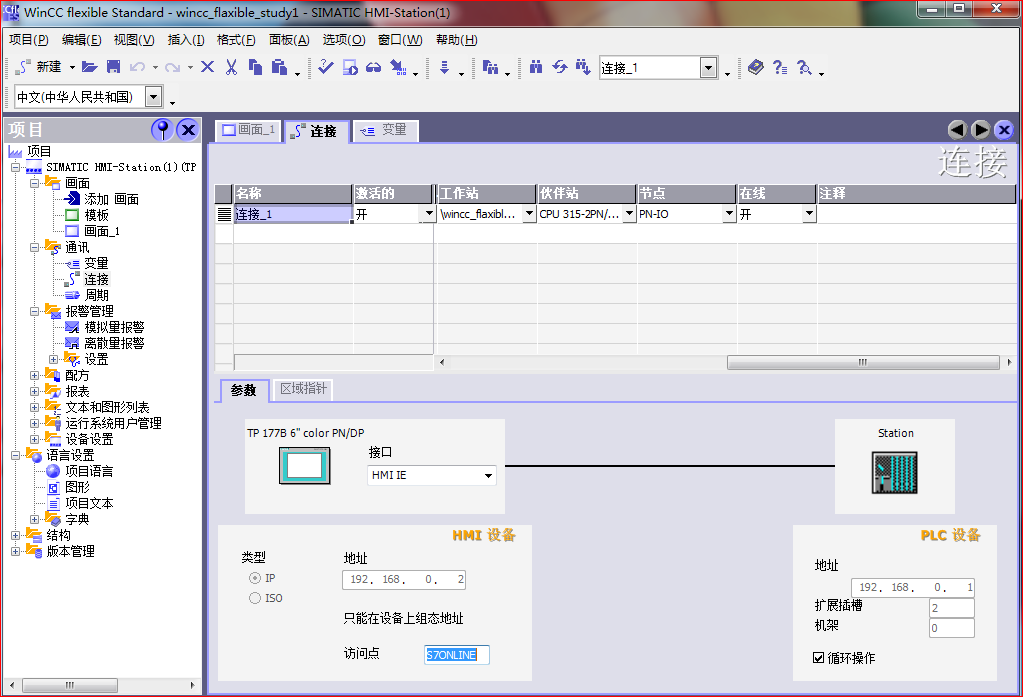Click the 新建 (New) toolbar button
The image size is (1023, 697).
tap(39, 67)
